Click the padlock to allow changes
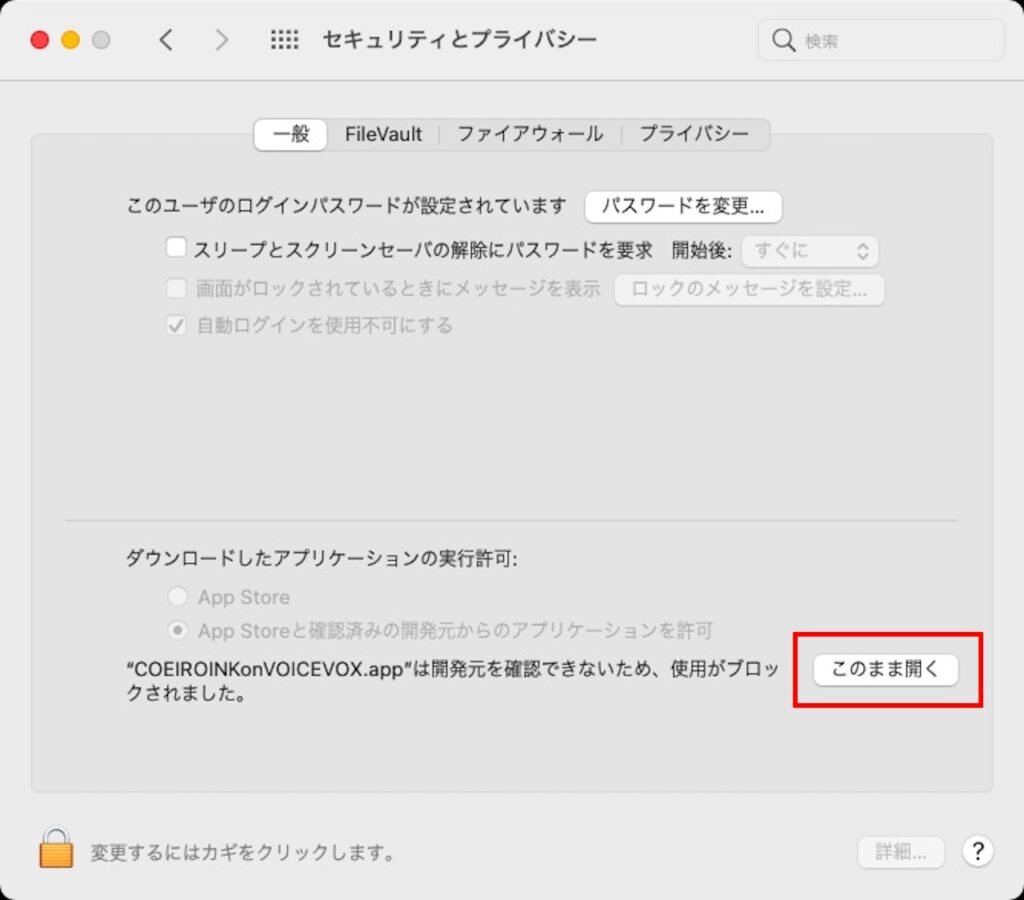The image size is (1024, 900). [55, 852]
